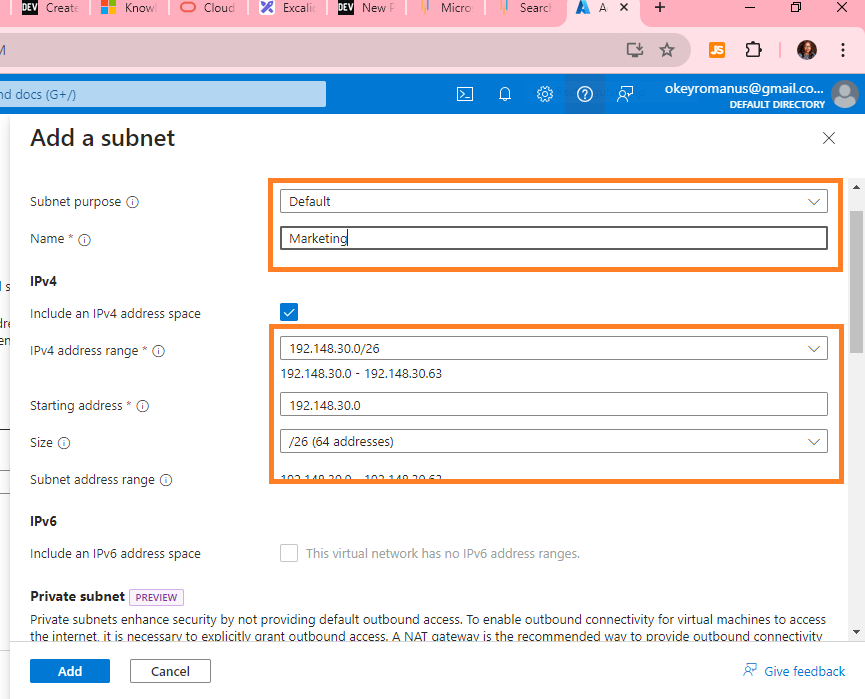Screen dimensions: 865x699
Task: Show info for Subnet address range
Action: [x=166, y=480]
